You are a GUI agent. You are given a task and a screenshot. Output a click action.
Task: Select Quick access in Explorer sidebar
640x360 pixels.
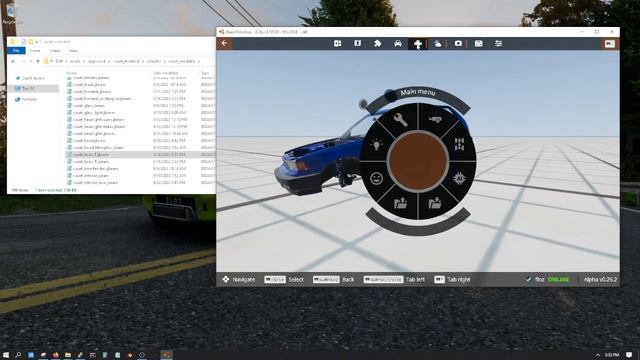pyautogui.click(x=33, y=78)
